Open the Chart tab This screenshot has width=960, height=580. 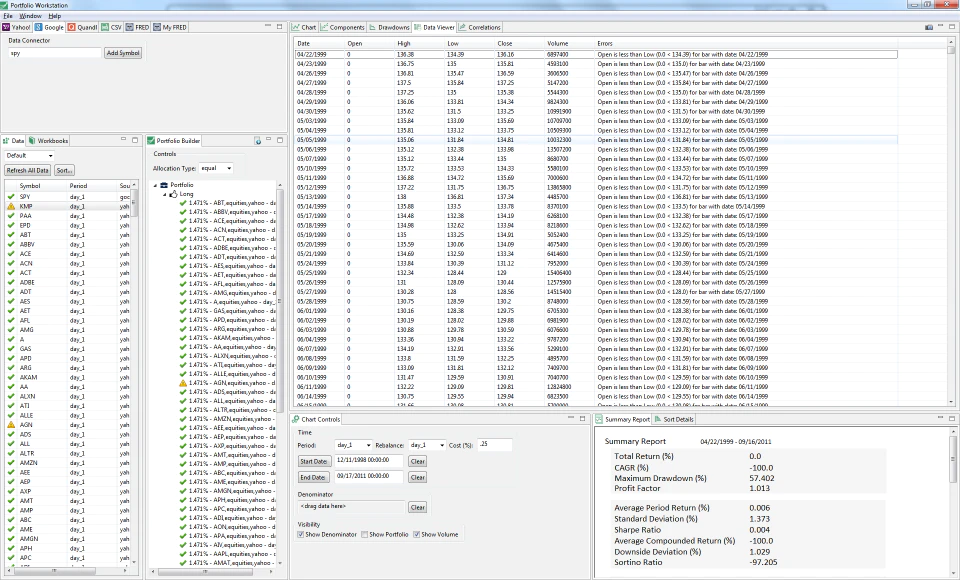coord(304,28)
